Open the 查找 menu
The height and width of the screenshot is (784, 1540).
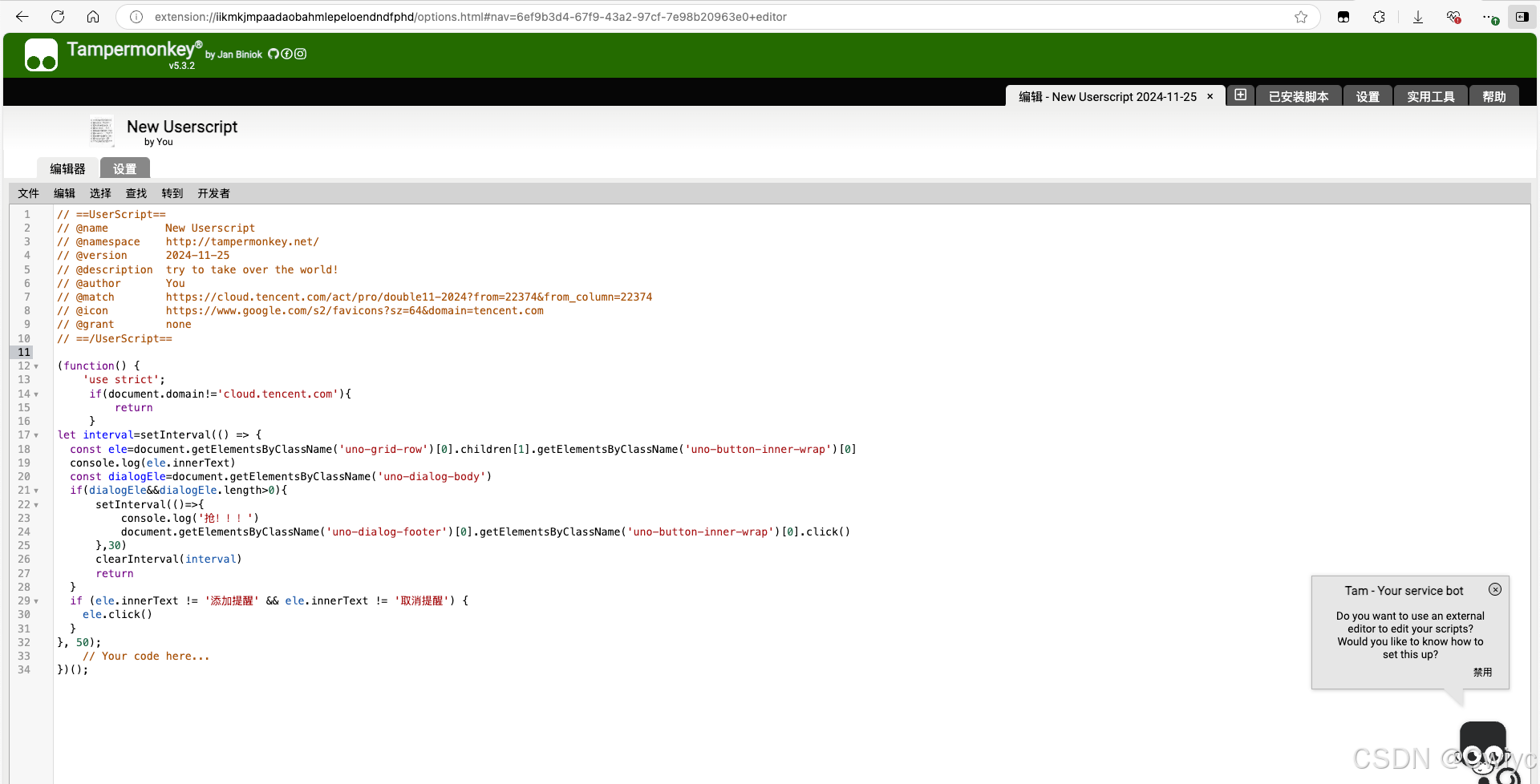click(136, 193)
